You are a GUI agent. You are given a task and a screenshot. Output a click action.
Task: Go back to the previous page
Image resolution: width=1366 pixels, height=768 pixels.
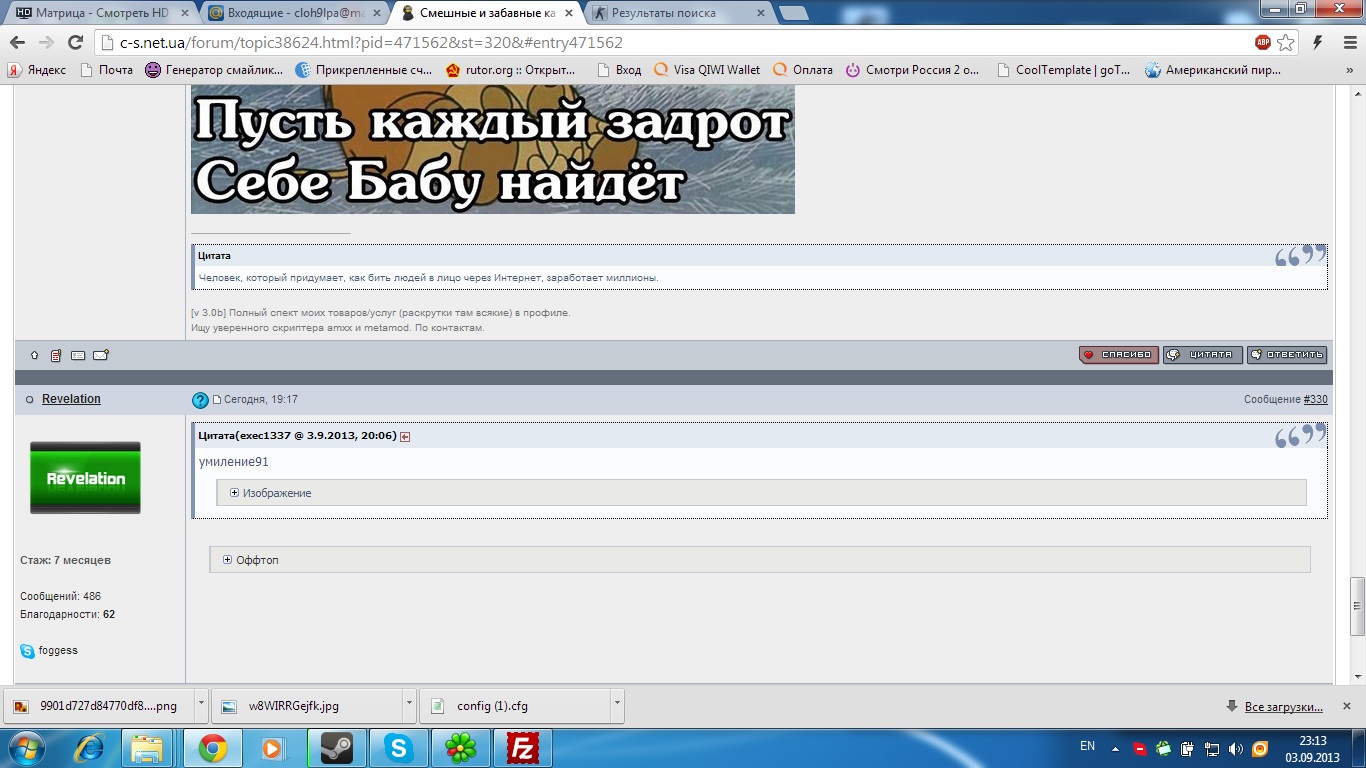17,42
